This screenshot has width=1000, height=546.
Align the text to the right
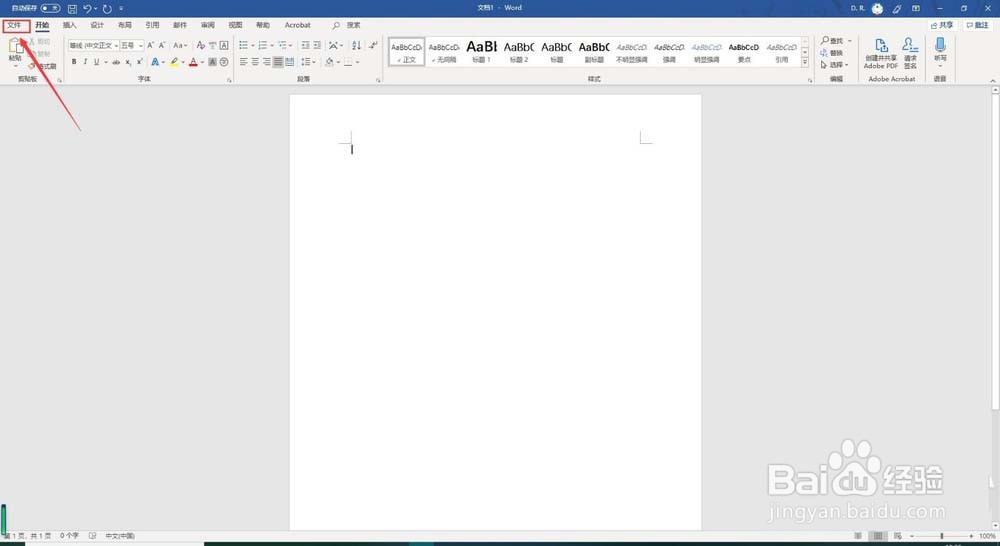[x=266, y=62]
